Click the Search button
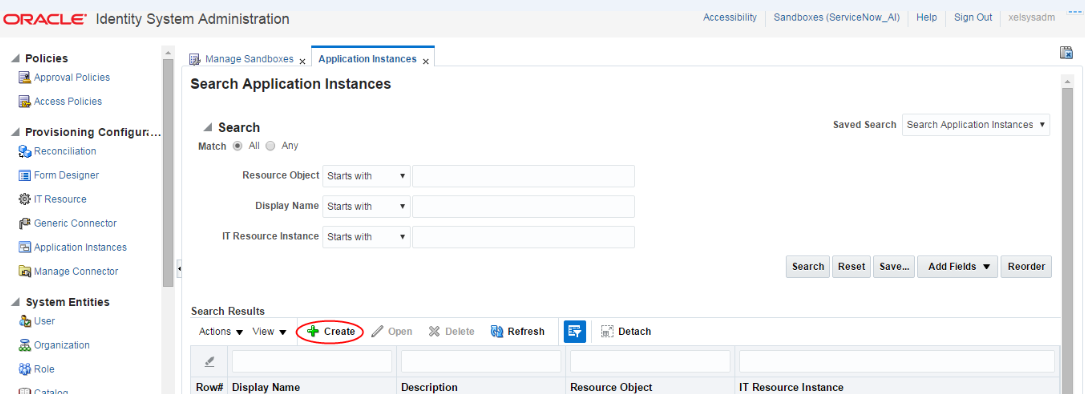Image resolution: width=1085 pixels, height=394 pixels. pos(808,267)
